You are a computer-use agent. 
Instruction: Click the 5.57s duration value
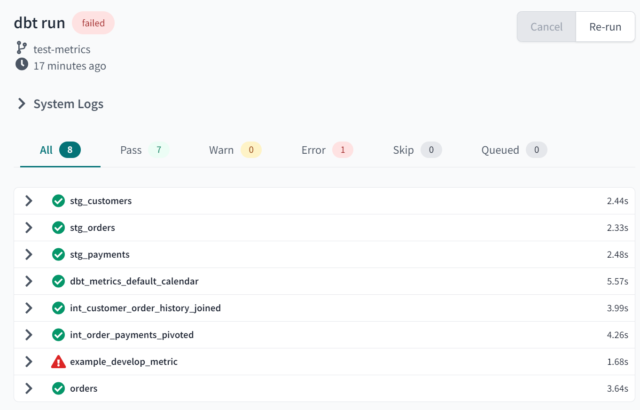[617, 281]
